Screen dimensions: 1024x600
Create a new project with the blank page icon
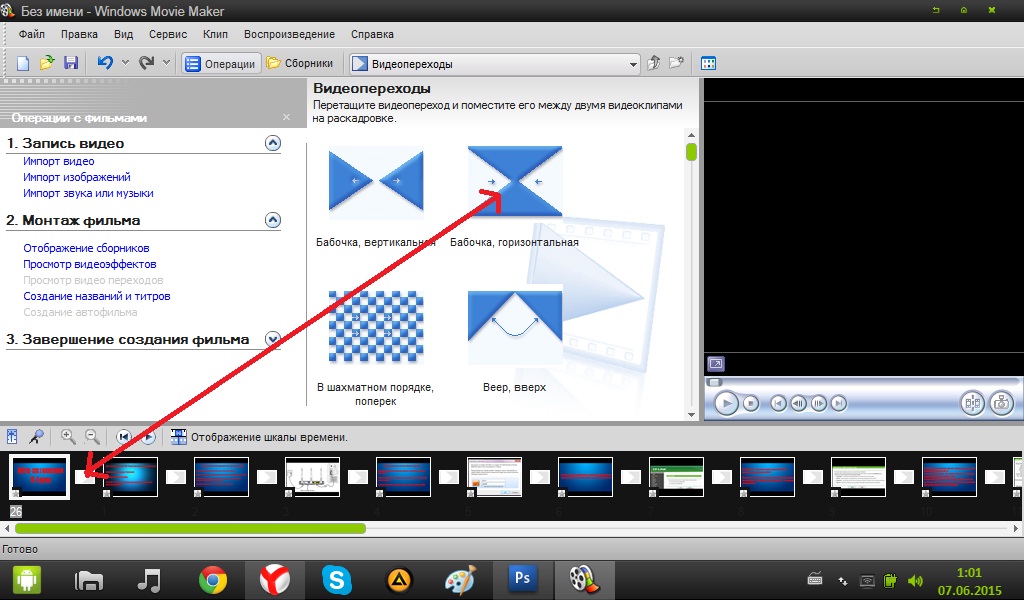tap(23, 63)
